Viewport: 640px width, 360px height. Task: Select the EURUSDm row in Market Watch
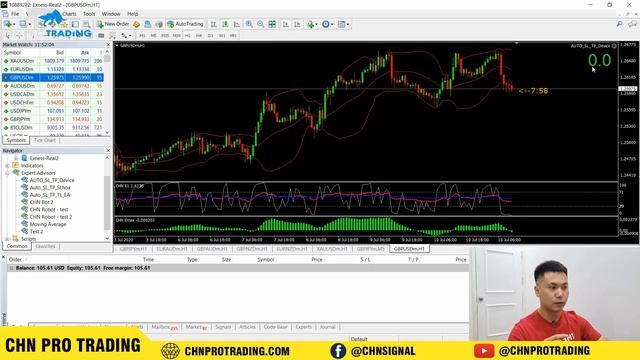(53, 69)
